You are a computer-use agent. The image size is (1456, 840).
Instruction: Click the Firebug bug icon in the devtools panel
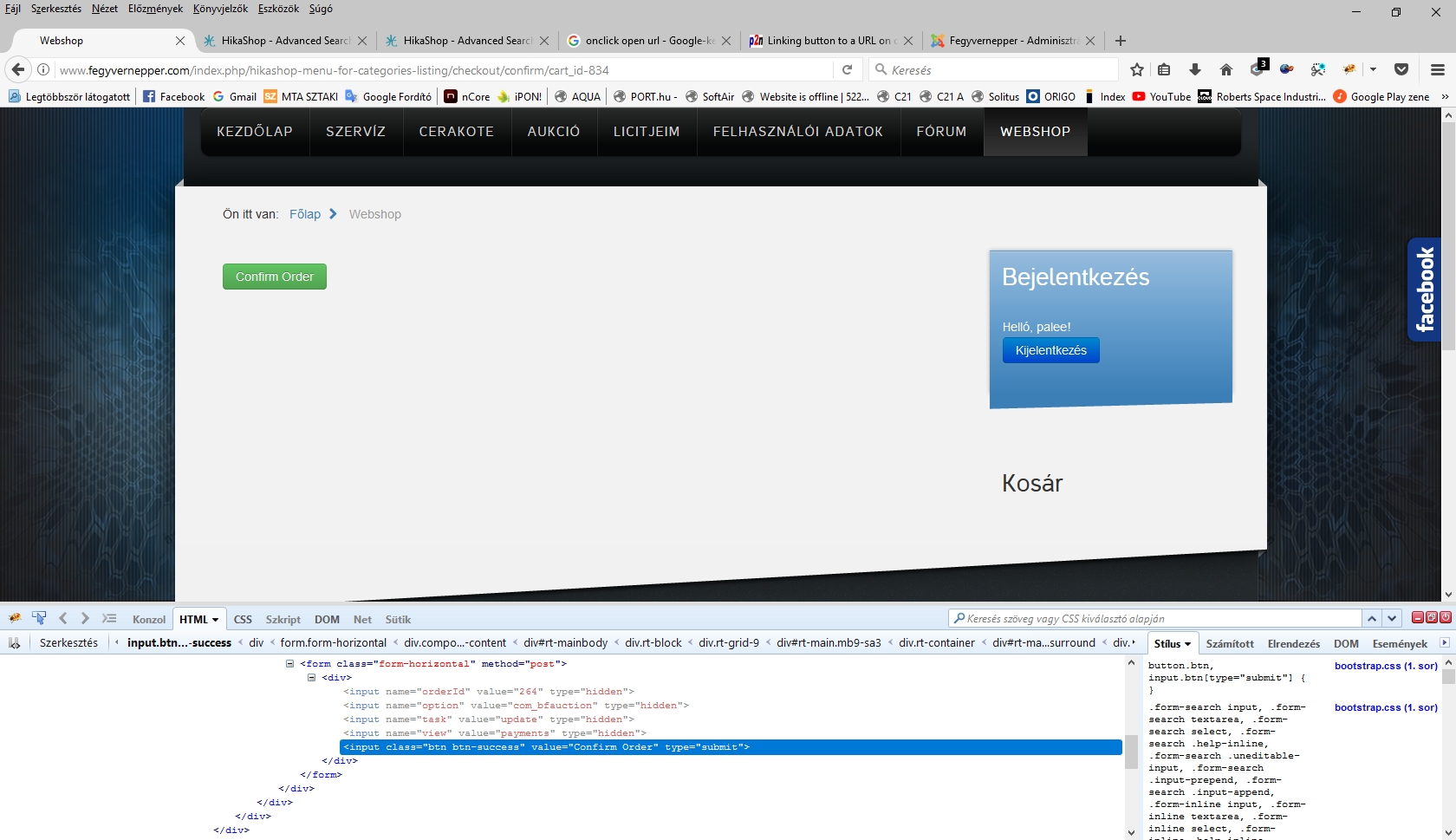[15, 618]
